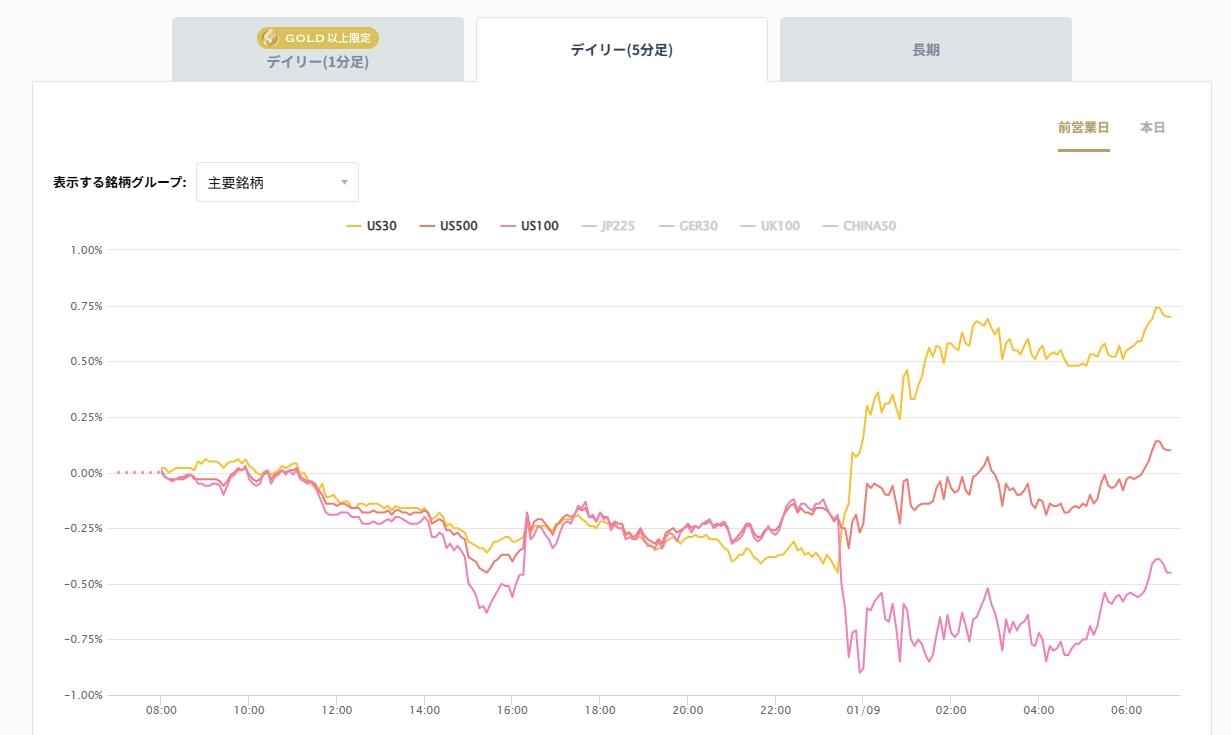Click the GOLD以上限定 medal badge

[318, 38]
